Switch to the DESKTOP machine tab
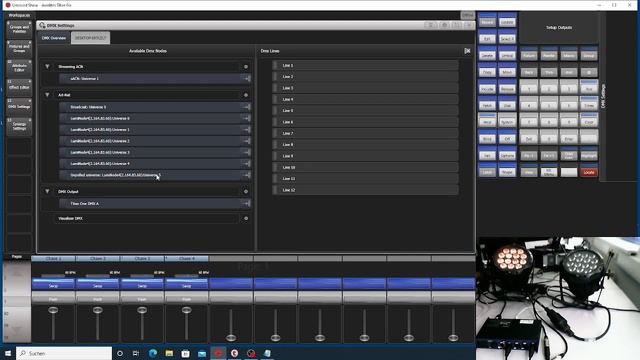Image resolution: width=640 pixels, height=360 pixels. pos(91,38)
